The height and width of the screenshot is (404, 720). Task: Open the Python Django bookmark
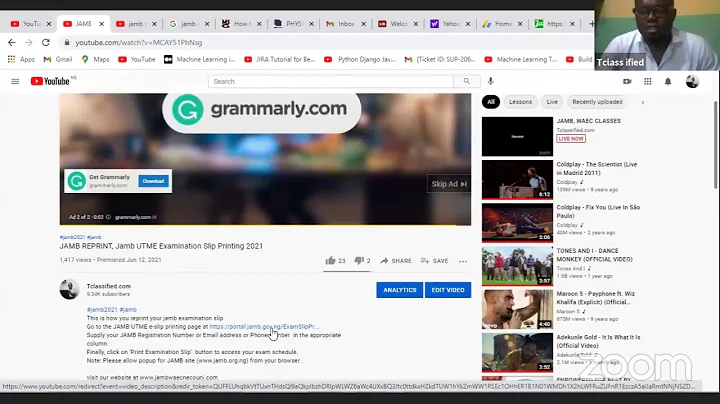tap(360, 59)
